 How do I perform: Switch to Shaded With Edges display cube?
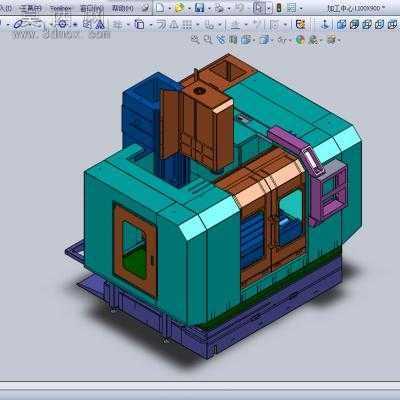click(x=341, y=24)
